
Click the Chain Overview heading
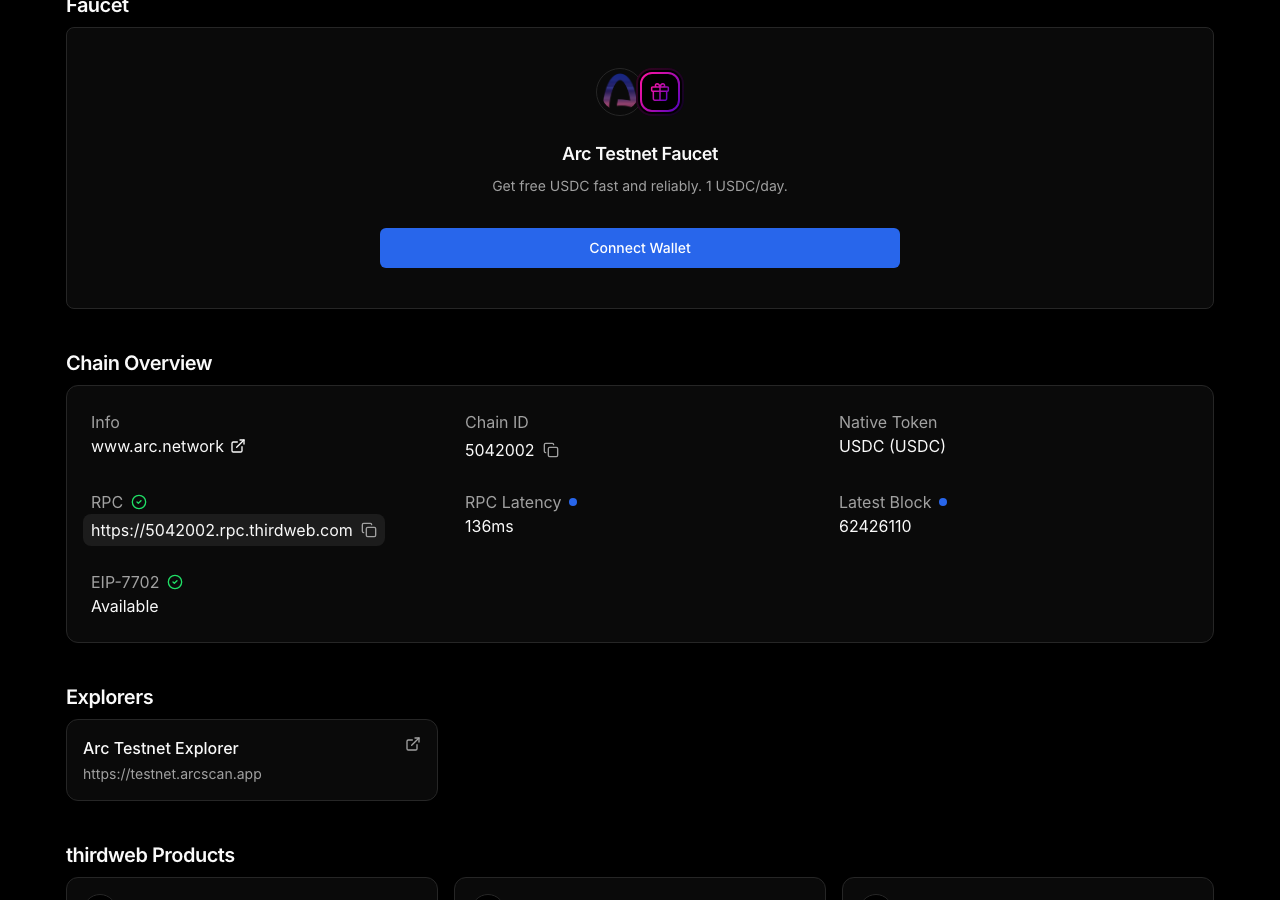139,363
